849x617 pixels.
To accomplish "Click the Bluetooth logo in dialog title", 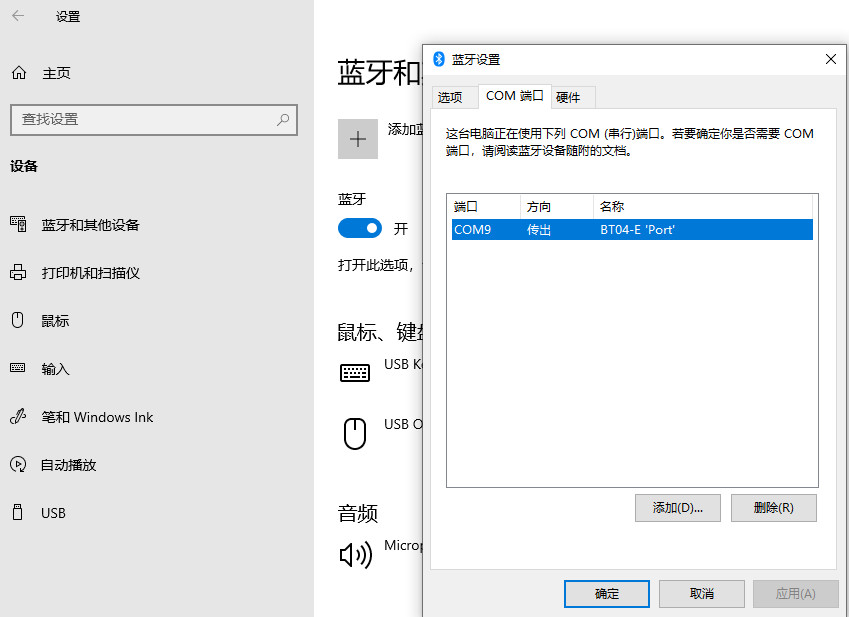I will coord(439,59).
